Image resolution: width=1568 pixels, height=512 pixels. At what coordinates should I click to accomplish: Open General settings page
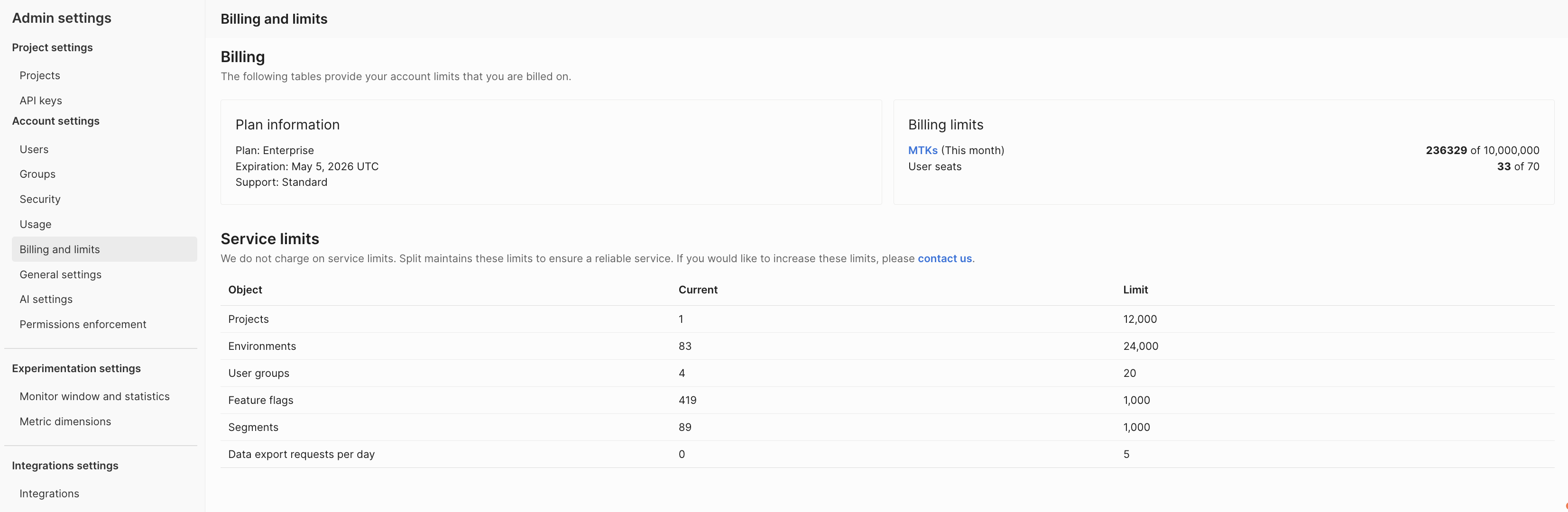[61, 275]
